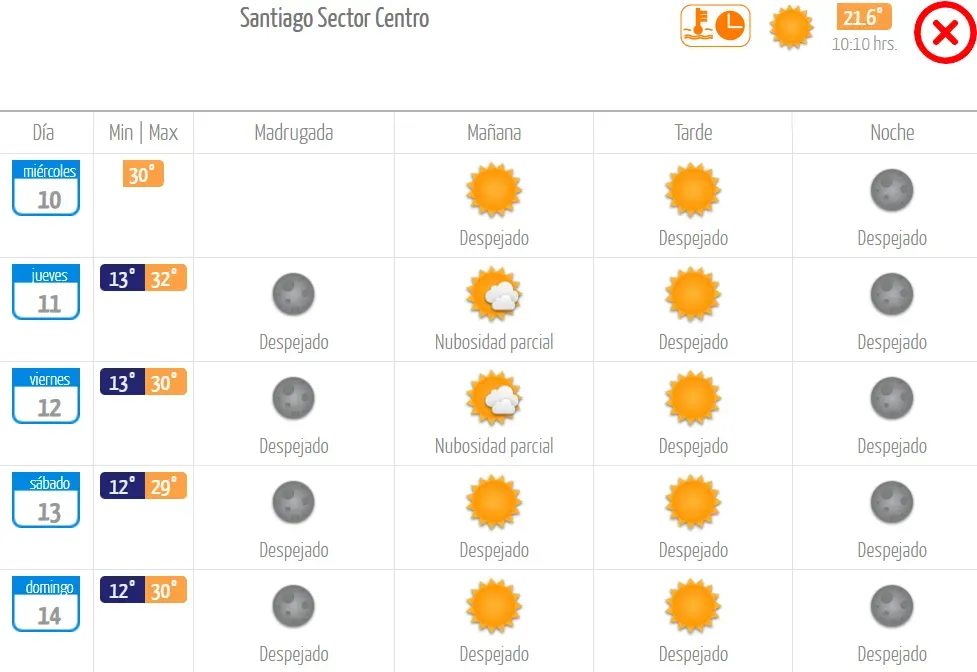
Task: Click jueves 32° max temperature badge
Action: [166, 278]
